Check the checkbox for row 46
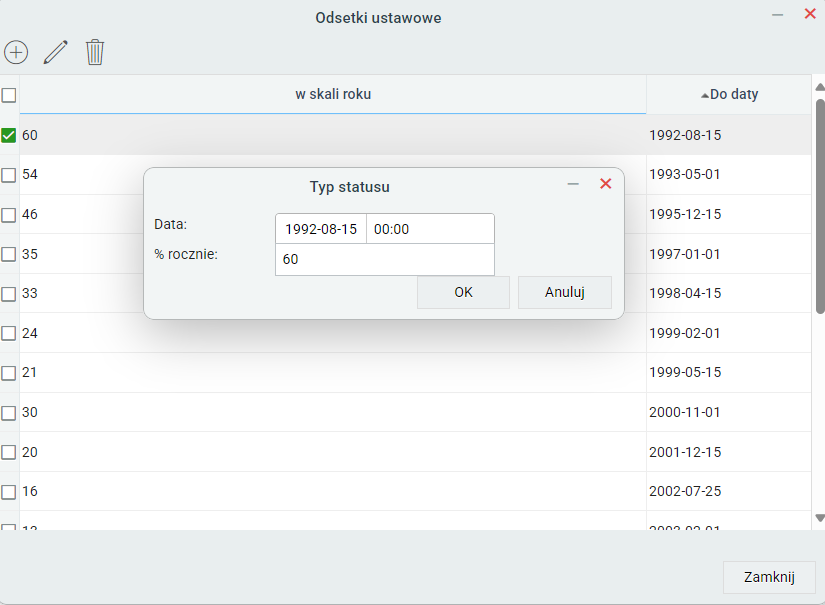Image resolution: width=825 pixels, height=605 pixels. click(x=9, y=215)
